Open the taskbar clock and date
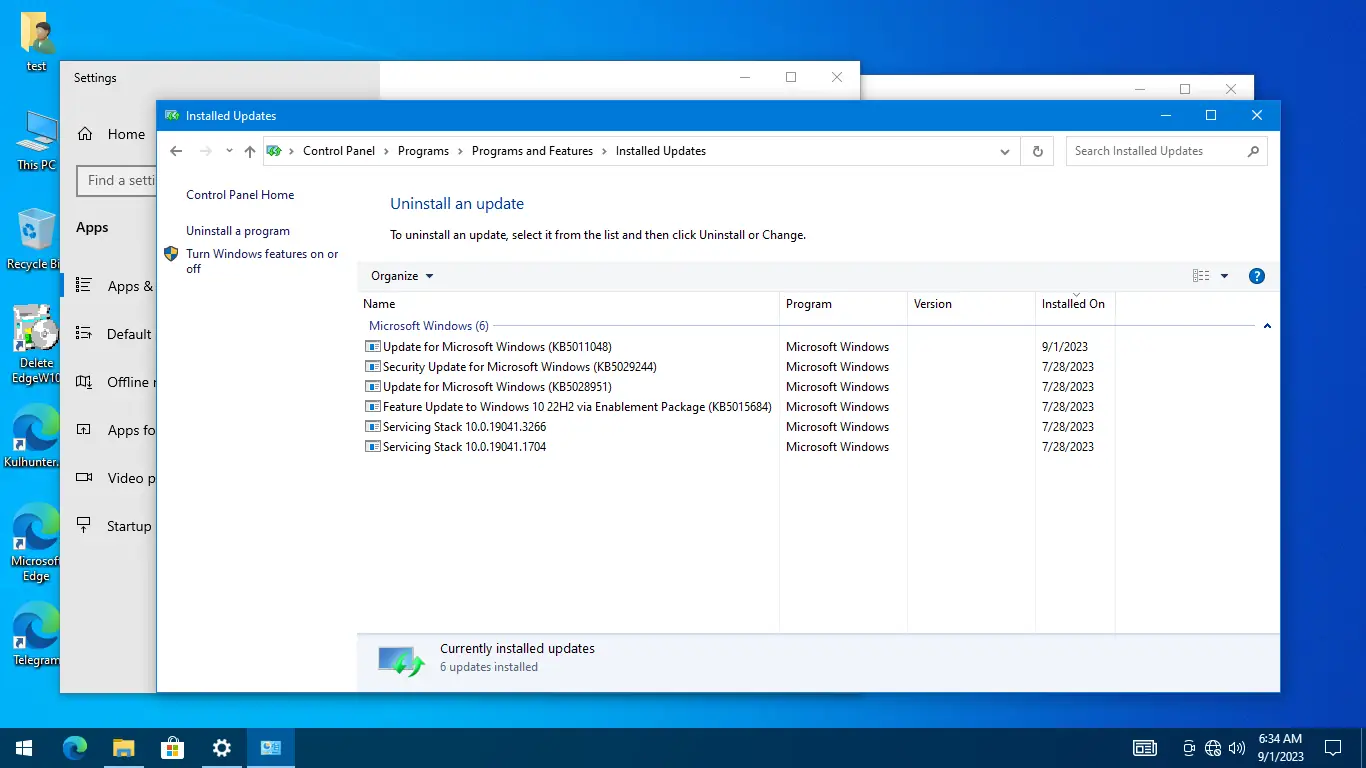This screenshot has width=1366, height=768. click(x=1280, y=748)
